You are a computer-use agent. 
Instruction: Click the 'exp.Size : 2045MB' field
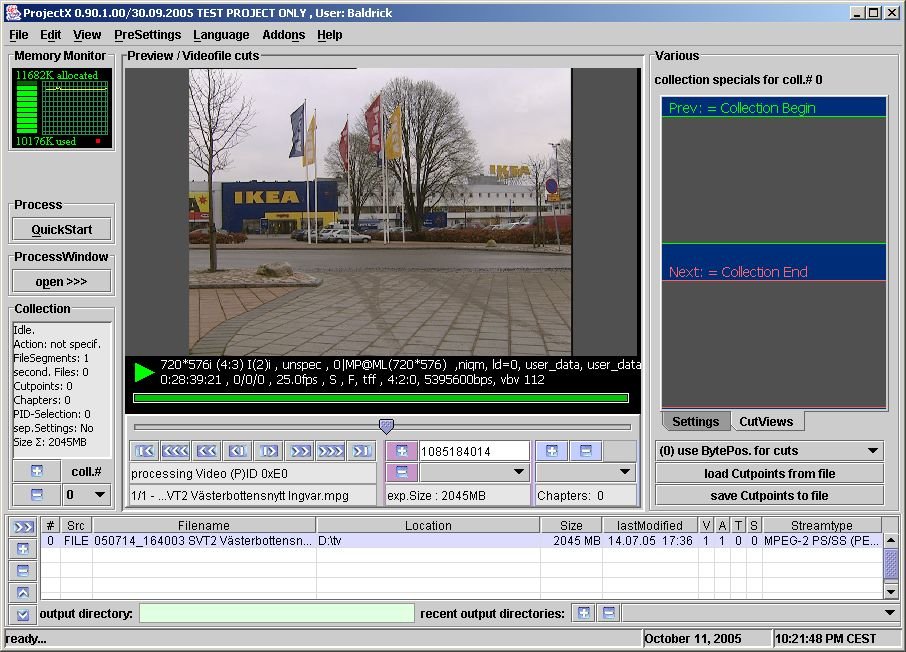458,495
